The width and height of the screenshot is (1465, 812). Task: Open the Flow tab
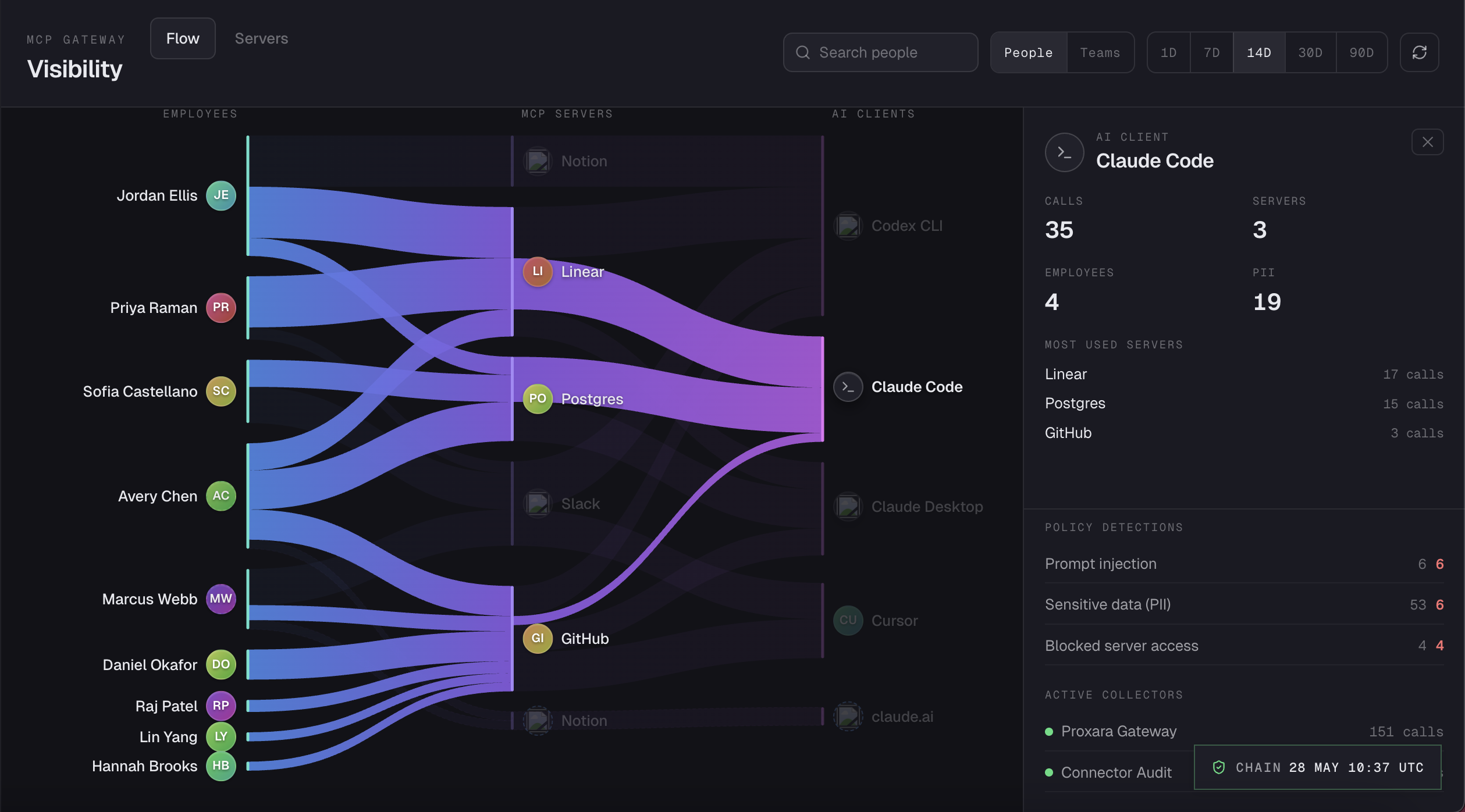183,38
